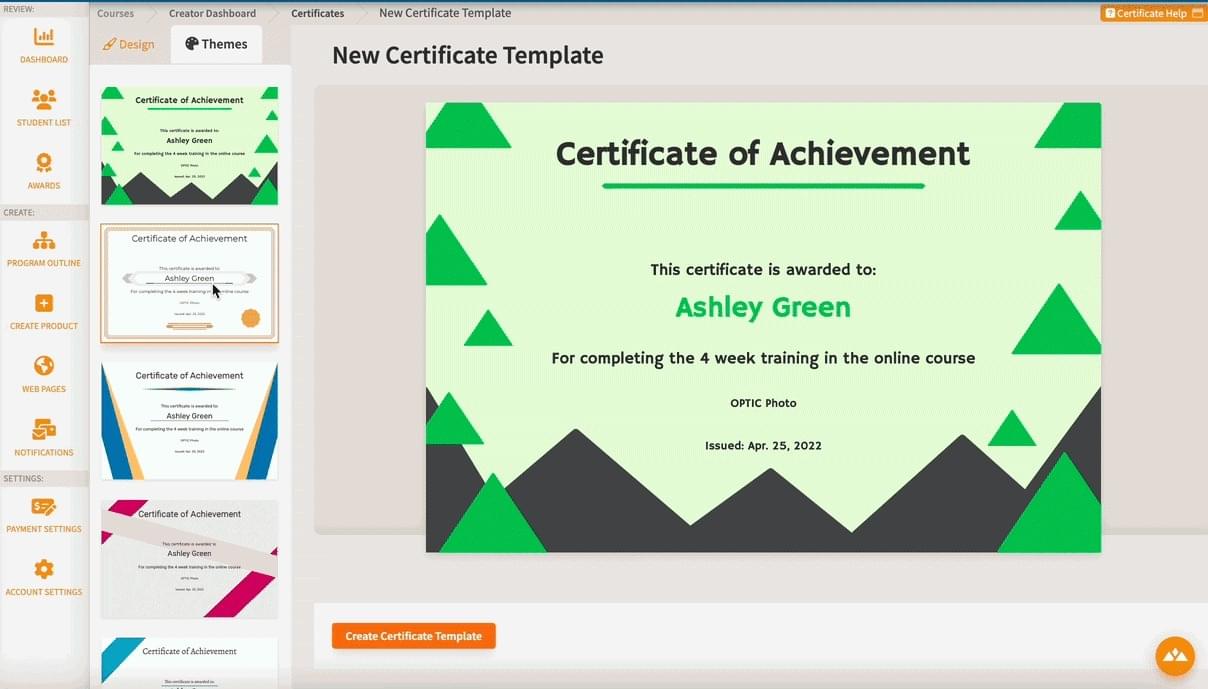Select the green triangles certificate theme
The height and width of the screenshot is (689, 1208).
189,146
